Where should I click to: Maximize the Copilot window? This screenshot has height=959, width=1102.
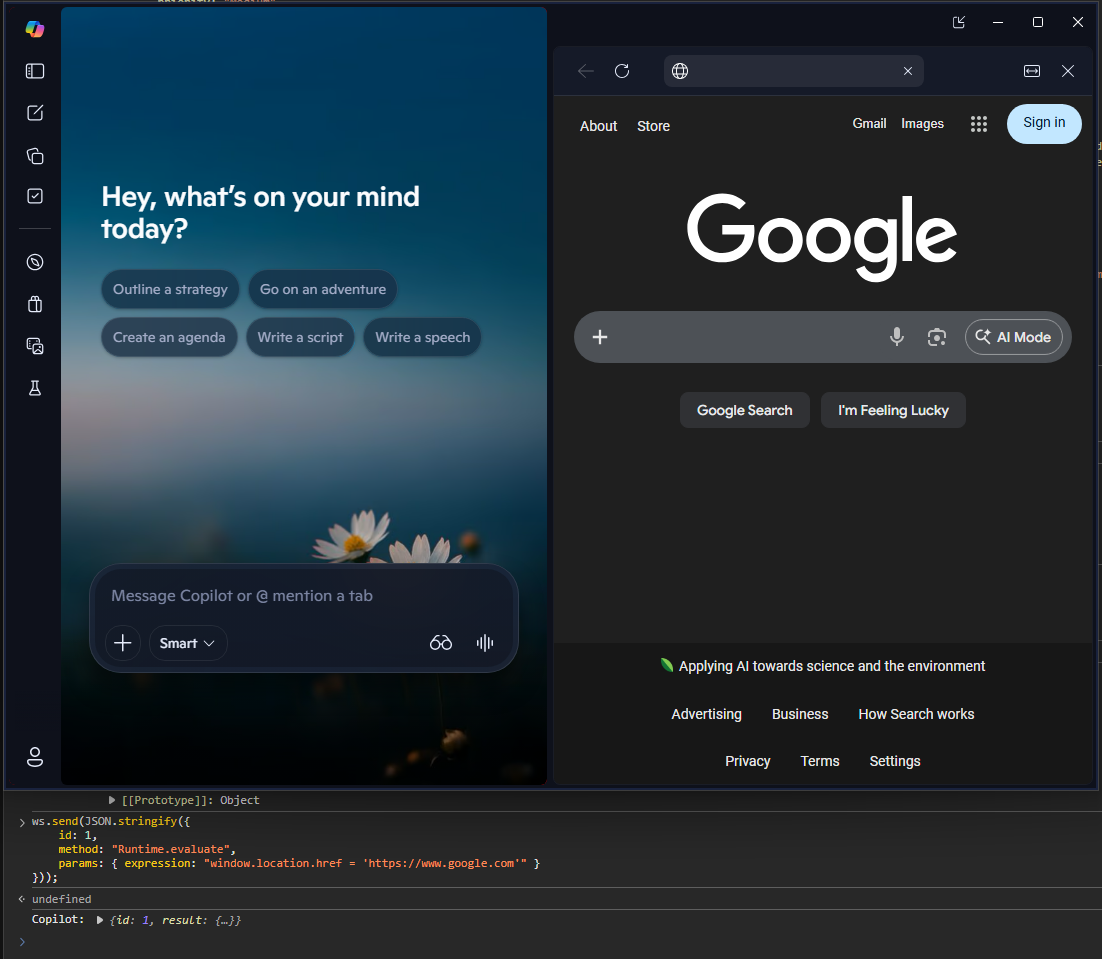tap(1037, 22)
